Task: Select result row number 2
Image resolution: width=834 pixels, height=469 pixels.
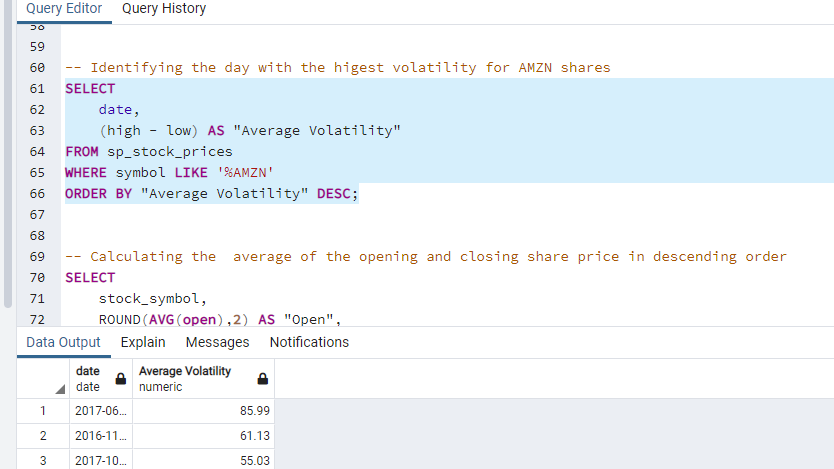Action: [x=43, y=436]
